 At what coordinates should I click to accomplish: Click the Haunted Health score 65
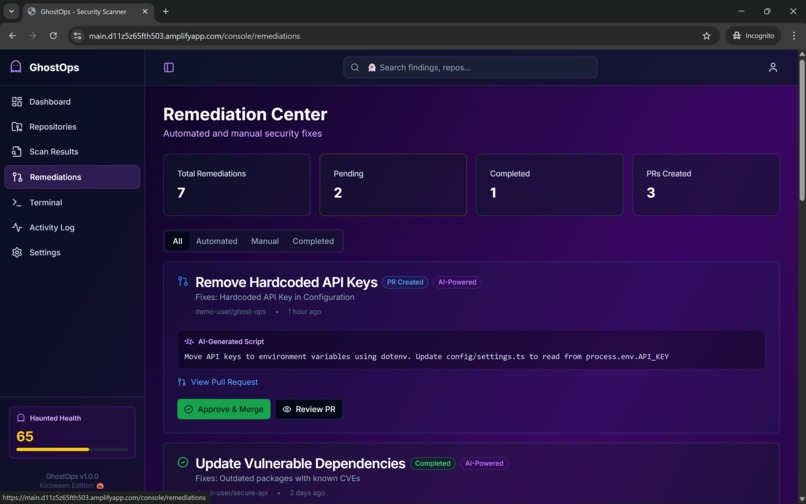tap(25, 437)
